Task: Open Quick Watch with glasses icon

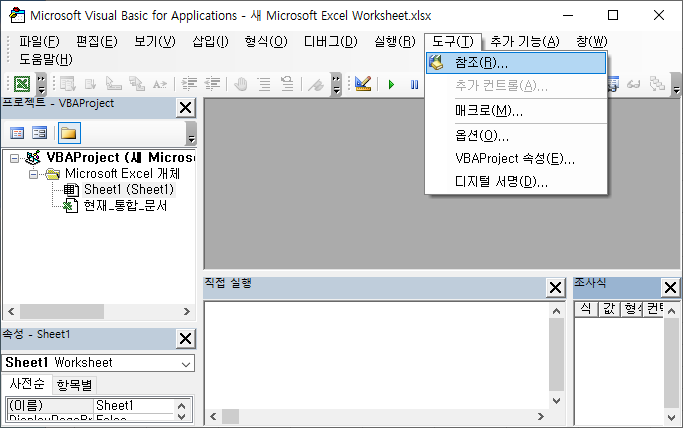Action: [x=633, y=84]
